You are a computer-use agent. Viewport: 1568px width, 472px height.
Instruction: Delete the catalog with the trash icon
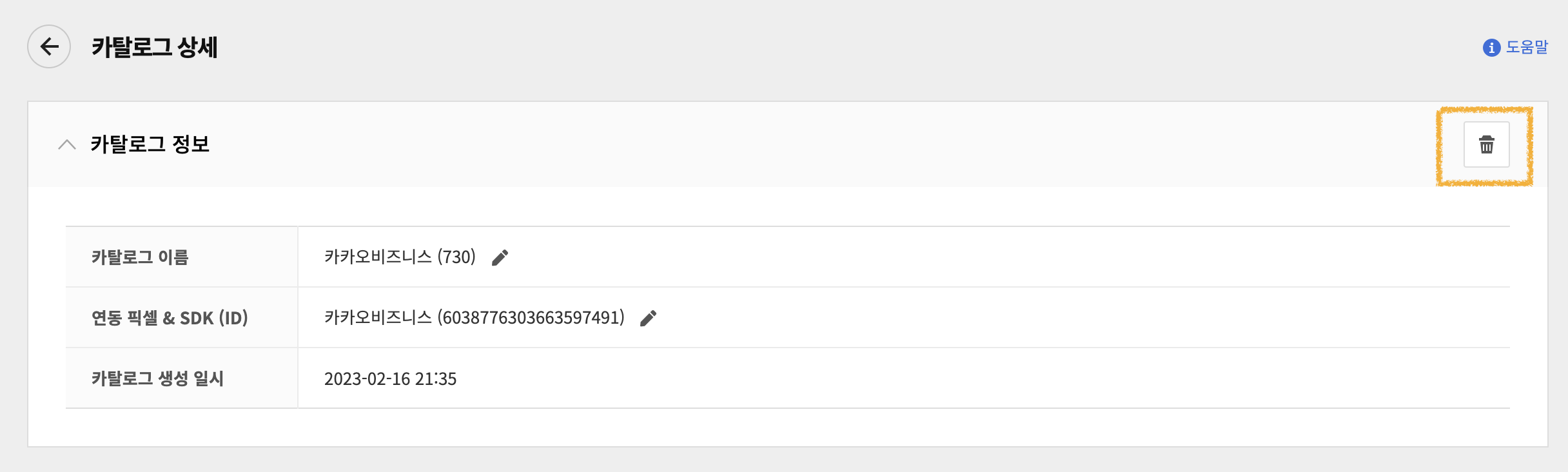tap(1486, 144)
